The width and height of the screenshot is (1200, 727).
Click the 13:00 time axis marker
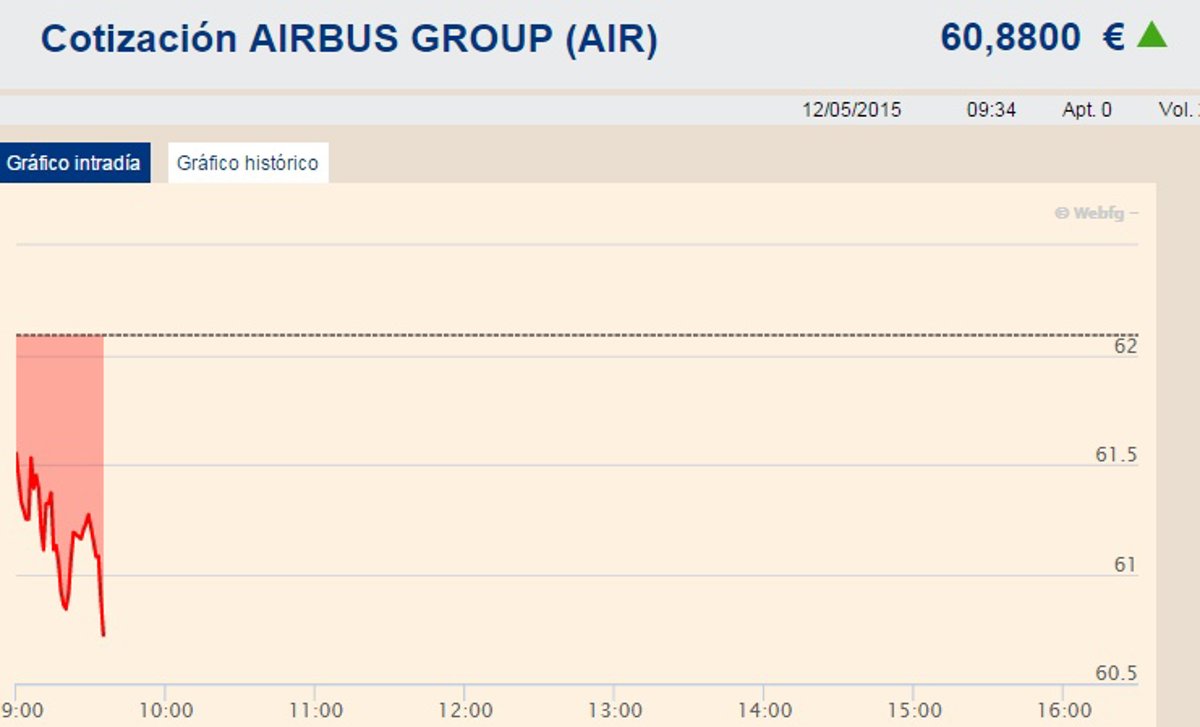(614, 711)
